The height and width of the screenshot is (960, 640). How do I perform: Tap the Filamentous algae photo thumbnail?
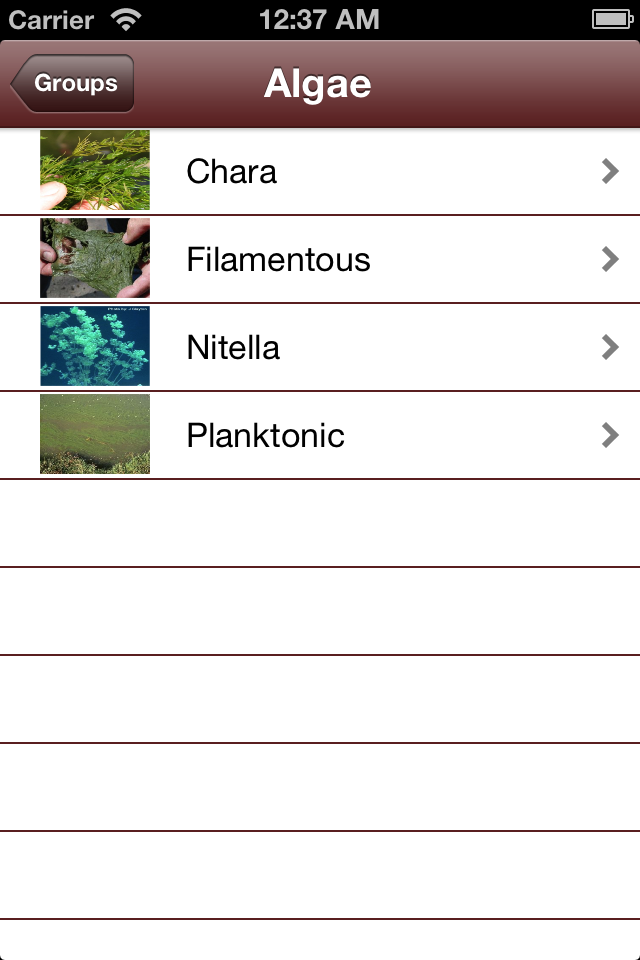pos(95,259)
